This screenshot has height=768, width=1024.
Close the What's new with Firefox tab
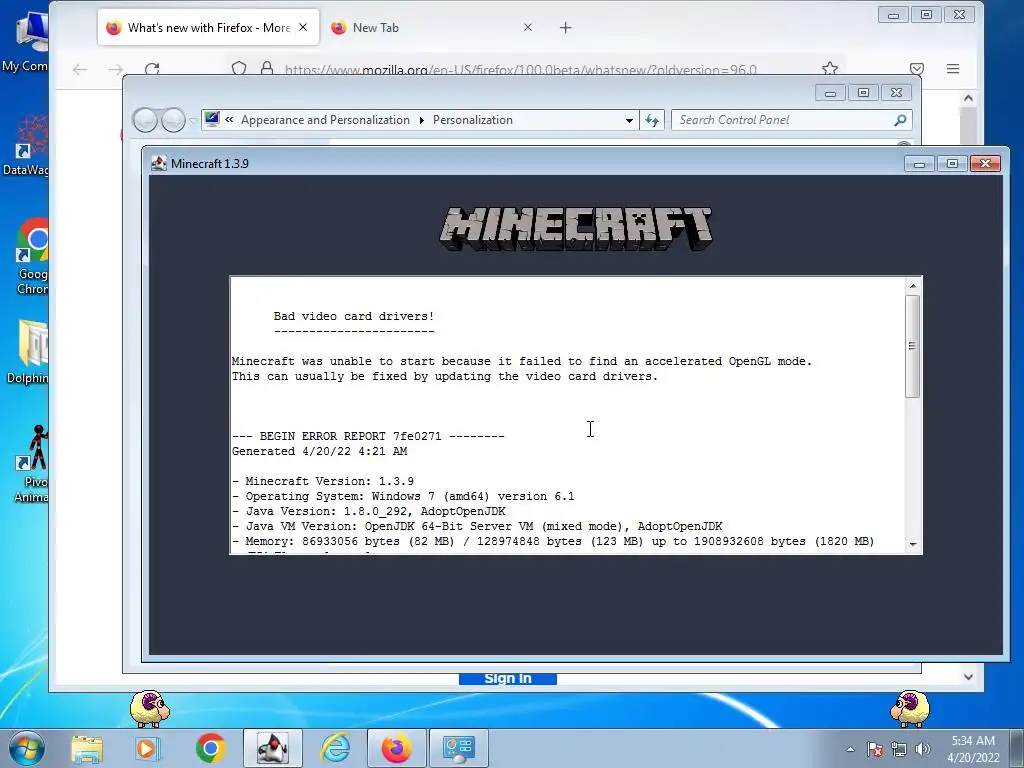click(303, 27)
